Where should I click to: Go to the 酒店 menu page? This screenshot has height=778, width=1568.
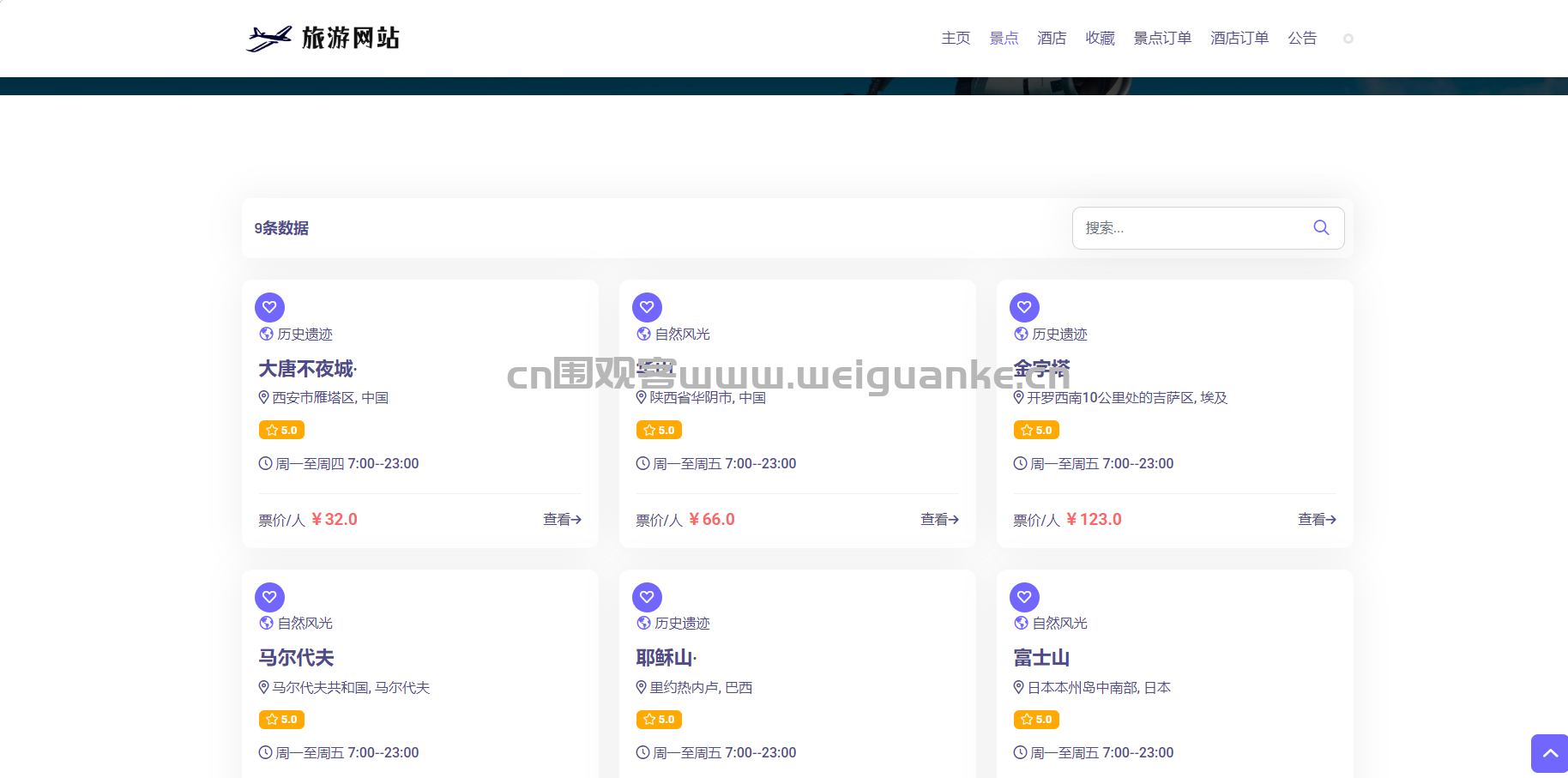[1052, 39]
